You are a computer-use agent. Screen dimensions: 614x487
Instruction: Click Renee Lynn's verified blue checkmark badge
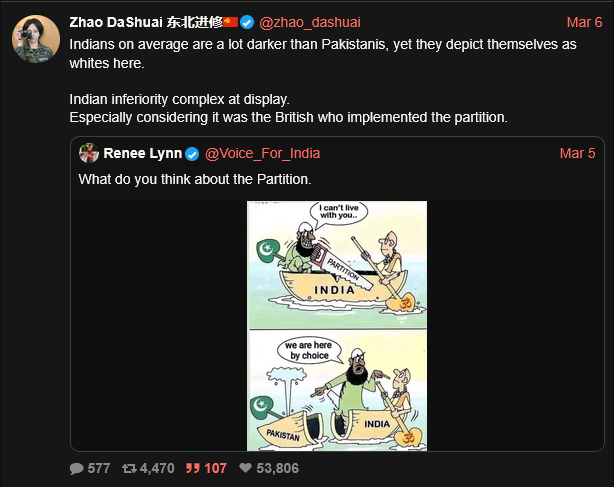coord(192,154)
